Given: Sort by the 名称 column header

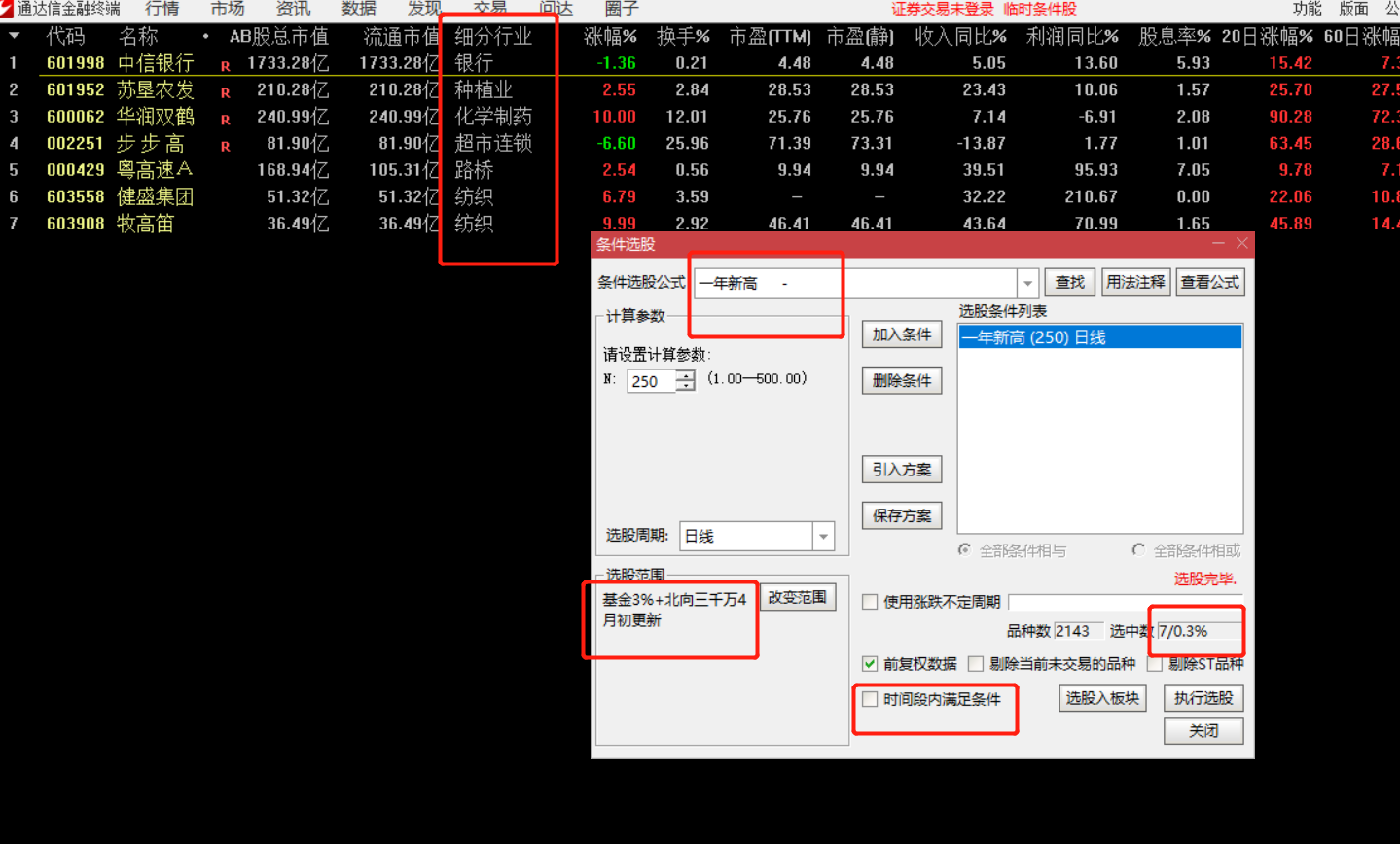Looking at the screenshot, I should [138, 37].
